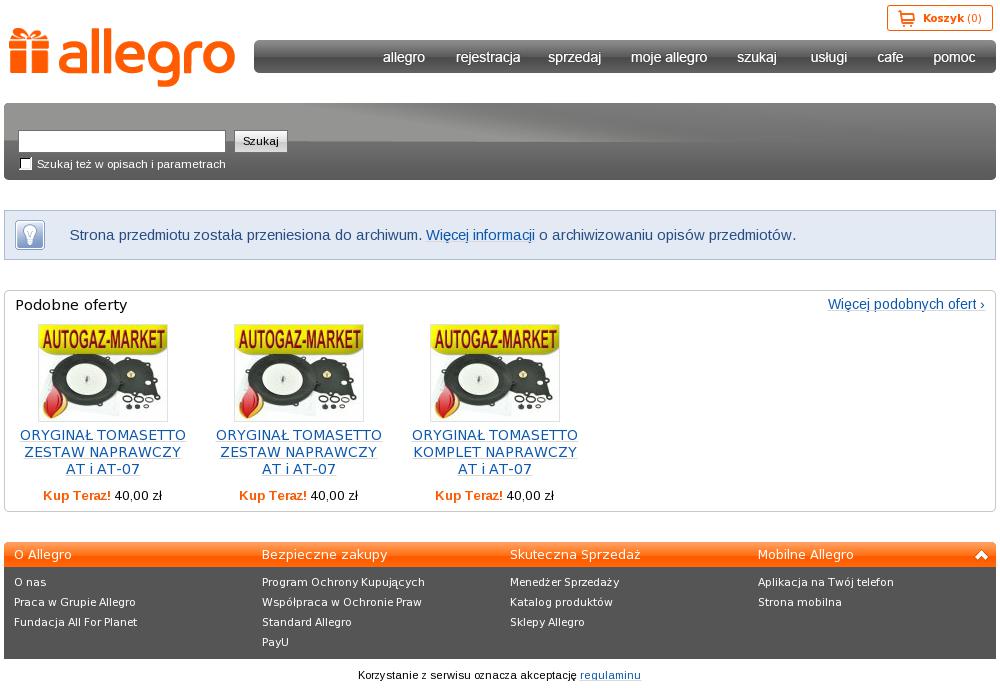Image resolution: width=1000 pixels, height=695 pixels.
Task: Click the Mobilne Allegro footer heading
Action: click(x=805, y=555)
